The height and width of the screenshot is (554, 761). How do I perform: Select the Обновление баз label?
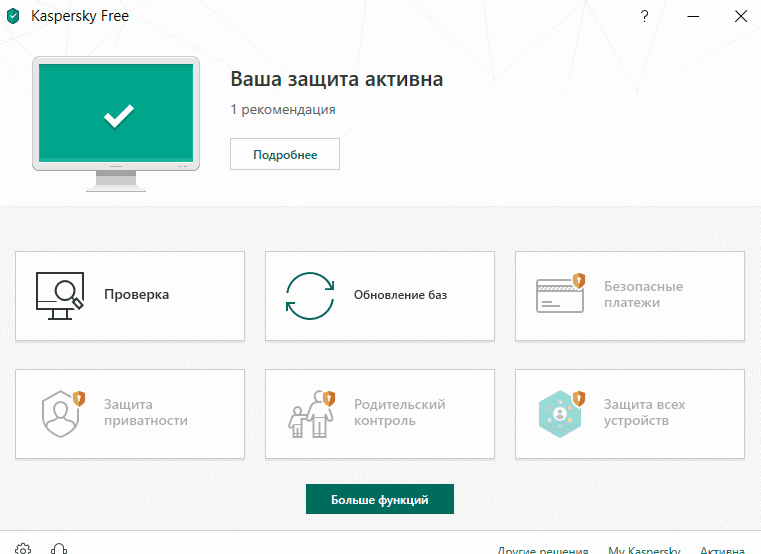[400, 295]
